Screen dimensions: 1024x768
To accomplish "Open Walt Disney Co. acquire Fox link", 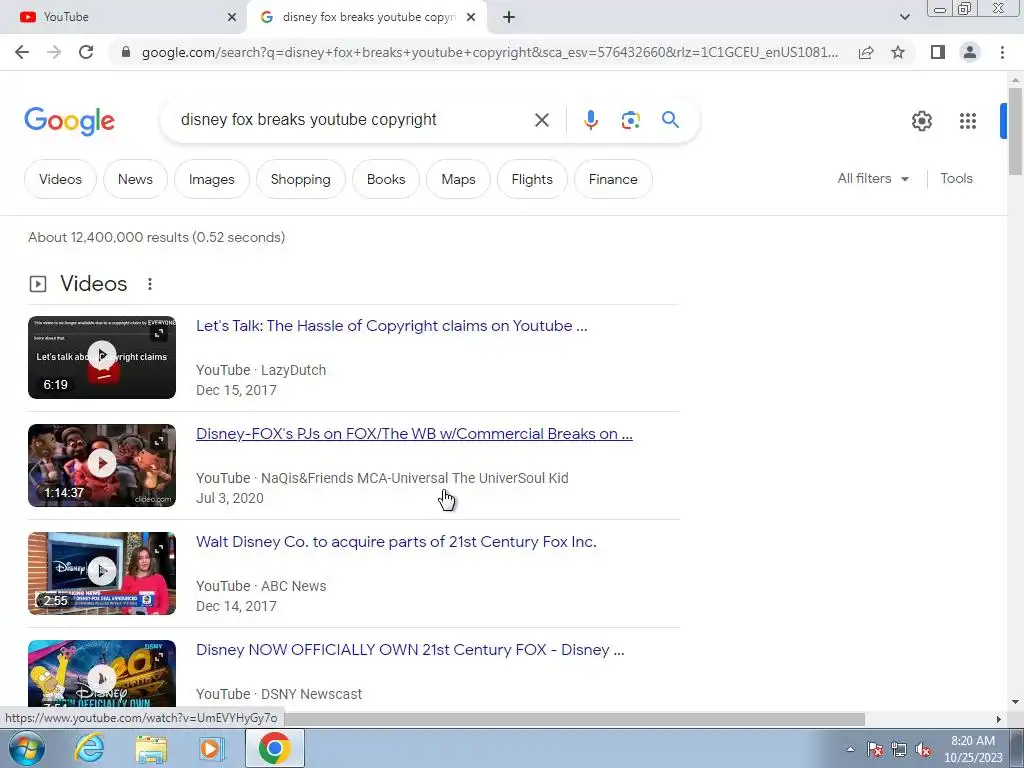I will point(396,542).
